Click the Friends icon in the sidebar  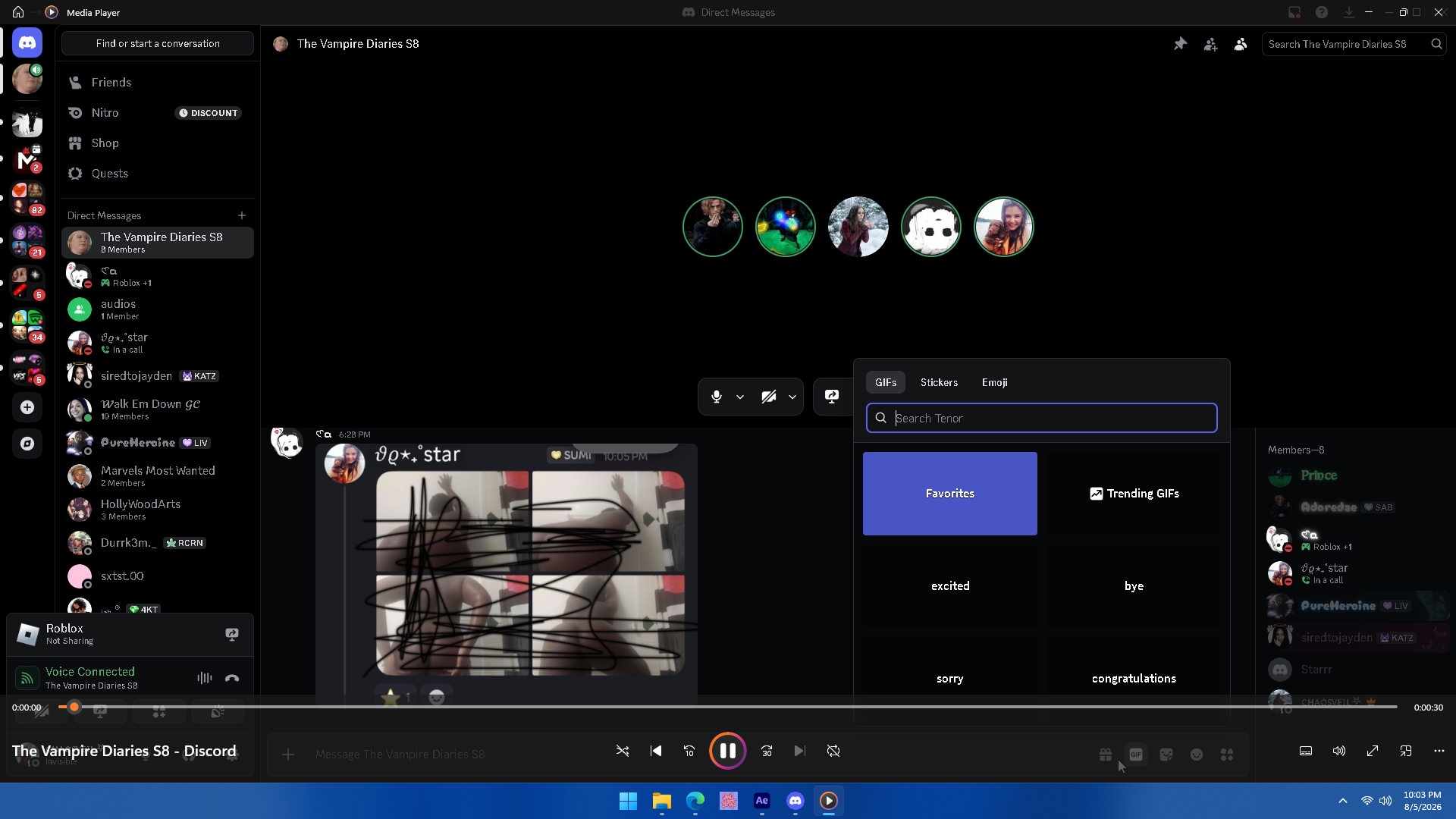point(75,83)
